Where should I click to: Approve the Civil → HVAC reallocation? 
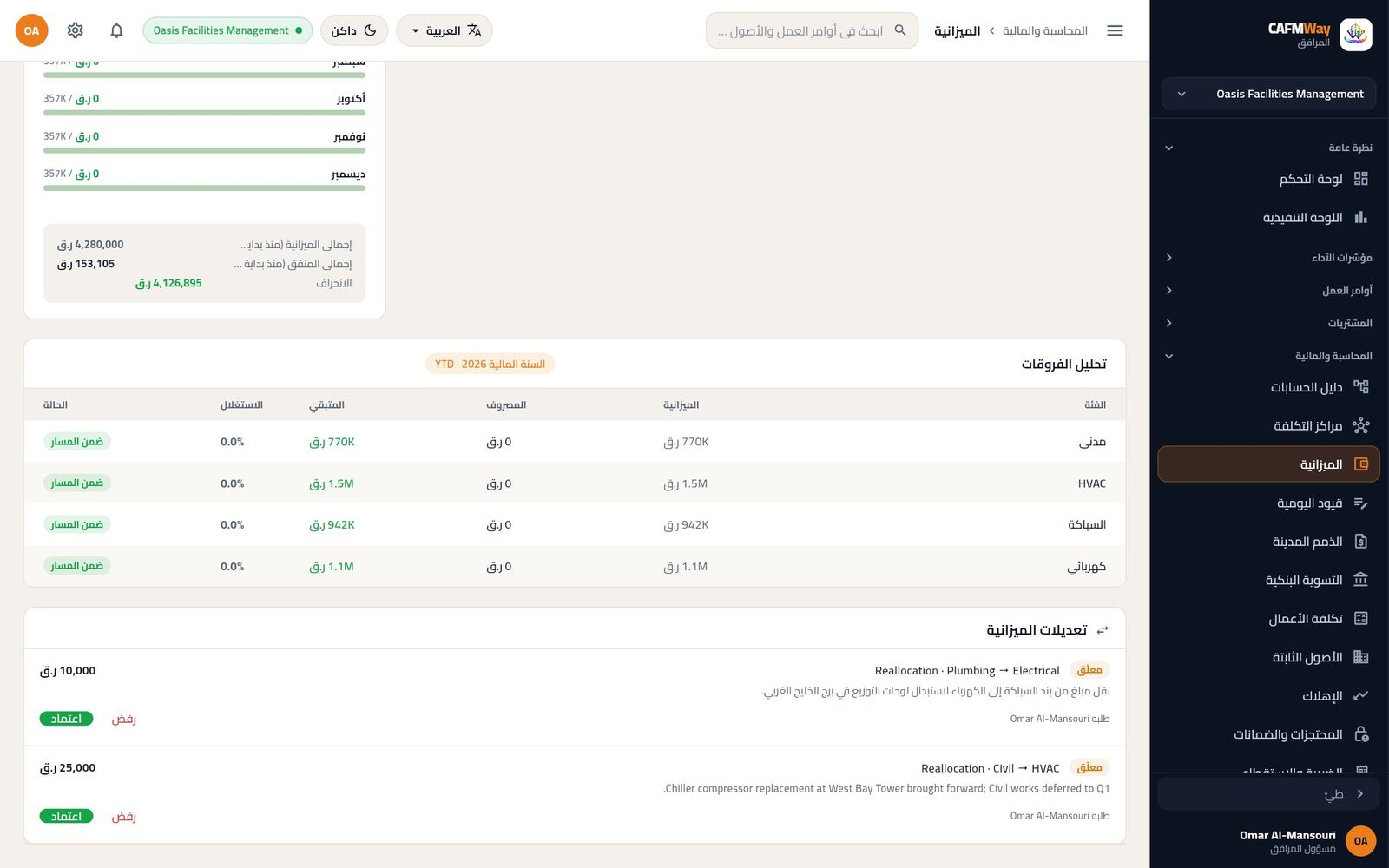[x=66, y=816]
